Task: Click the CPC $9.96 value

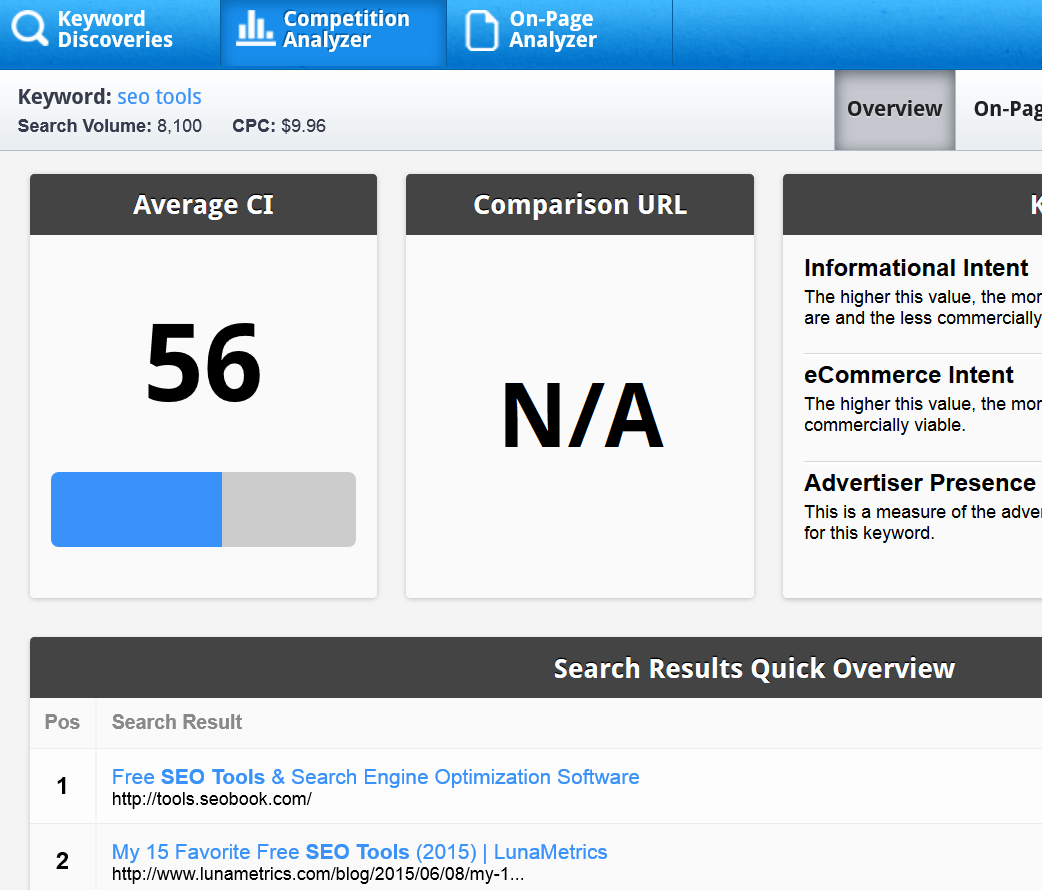Action: point(304,126)
